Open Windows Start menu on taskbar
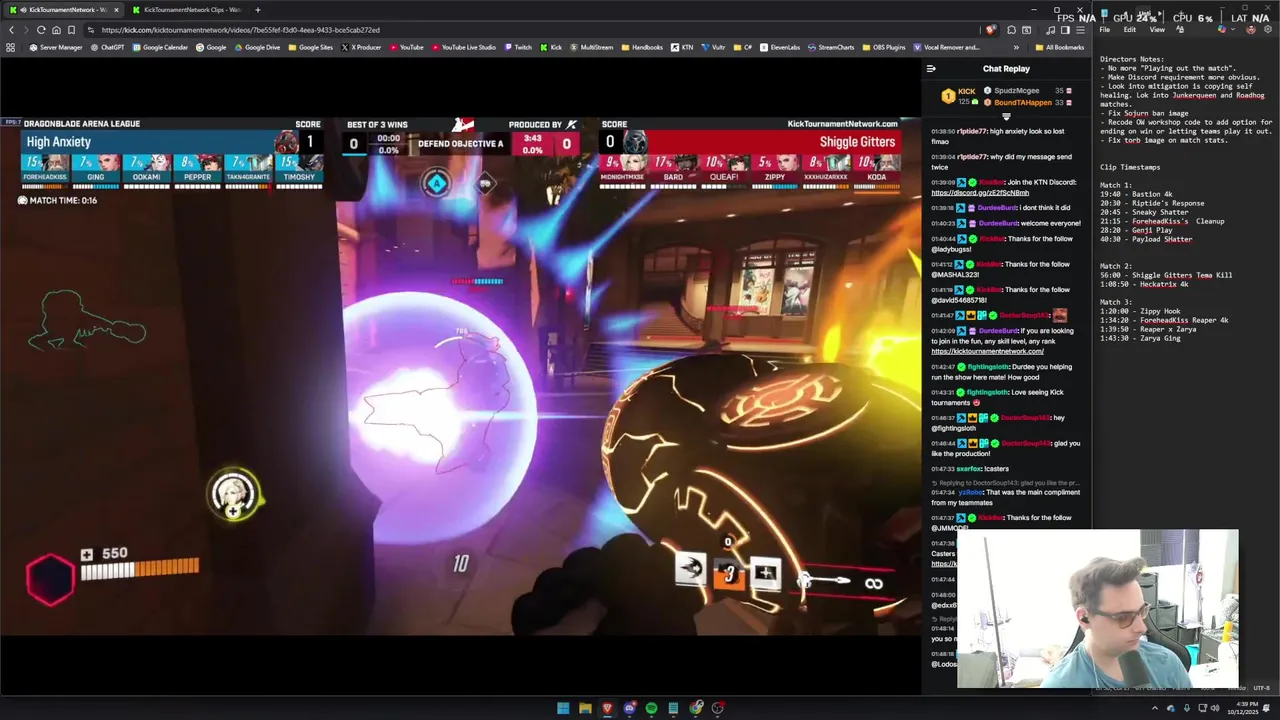The image size is (1280, 720). click(563, 708)
